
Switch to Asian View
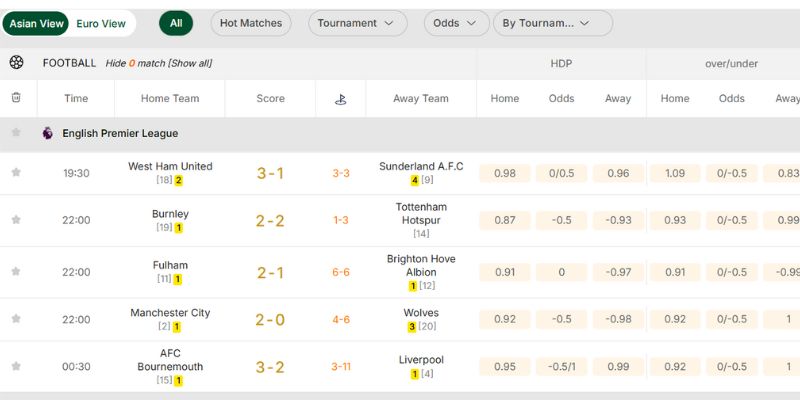[37, 23]
